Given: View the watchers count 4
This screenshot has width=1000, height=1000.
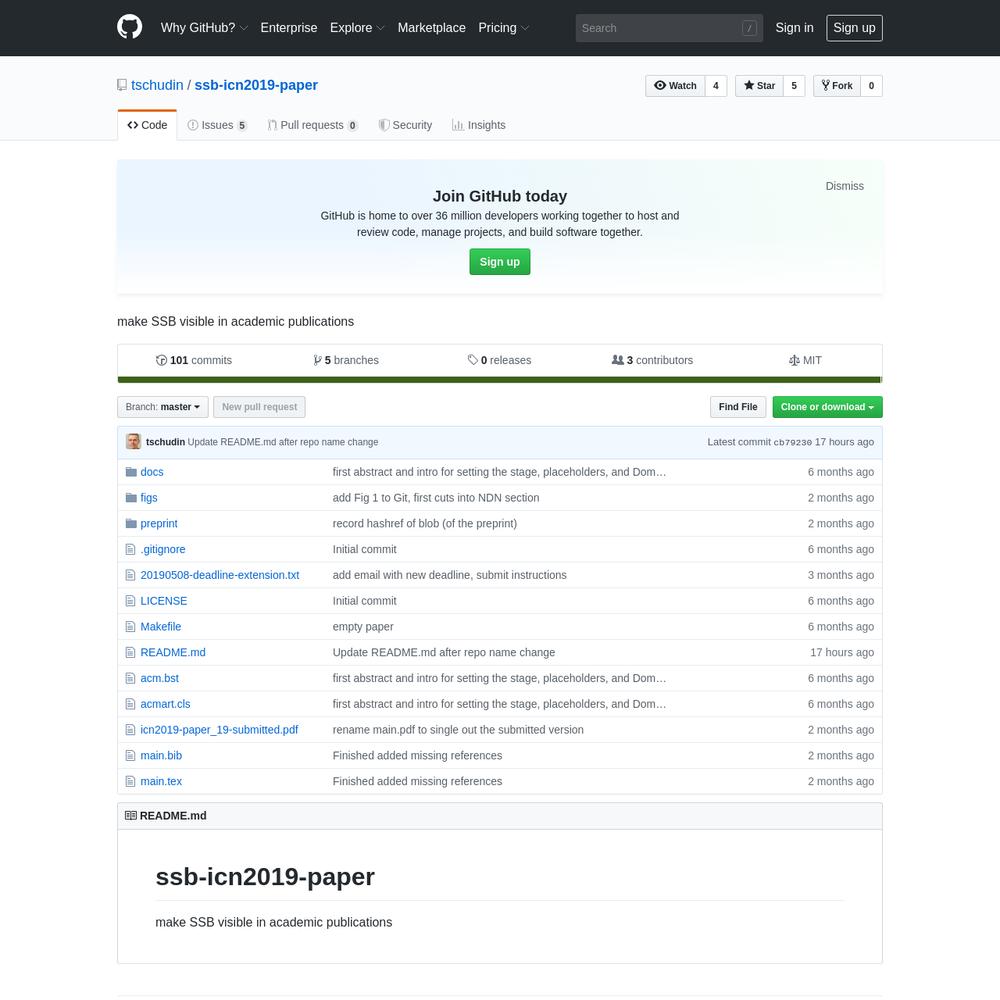Looking at the screenshot, I should [716, 85].
